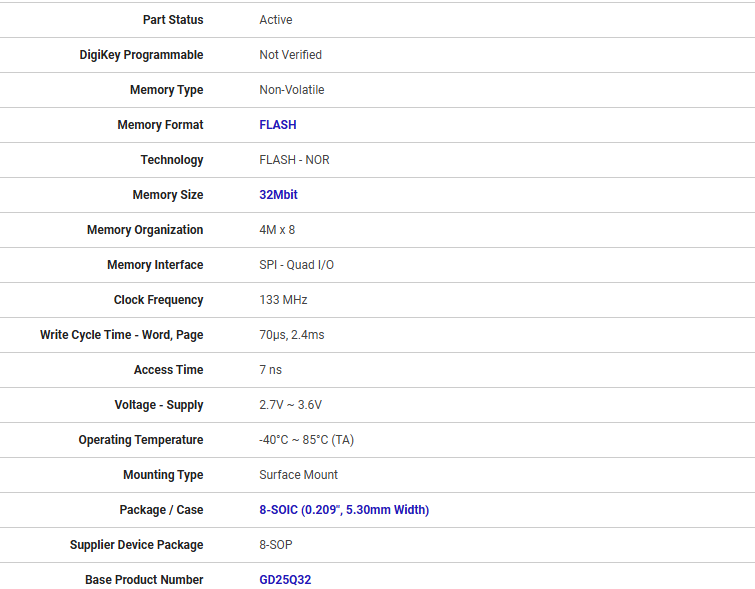Click the 133 MHz clock frequency value
The image size is (755, 589).
click(x=283, y=300)
